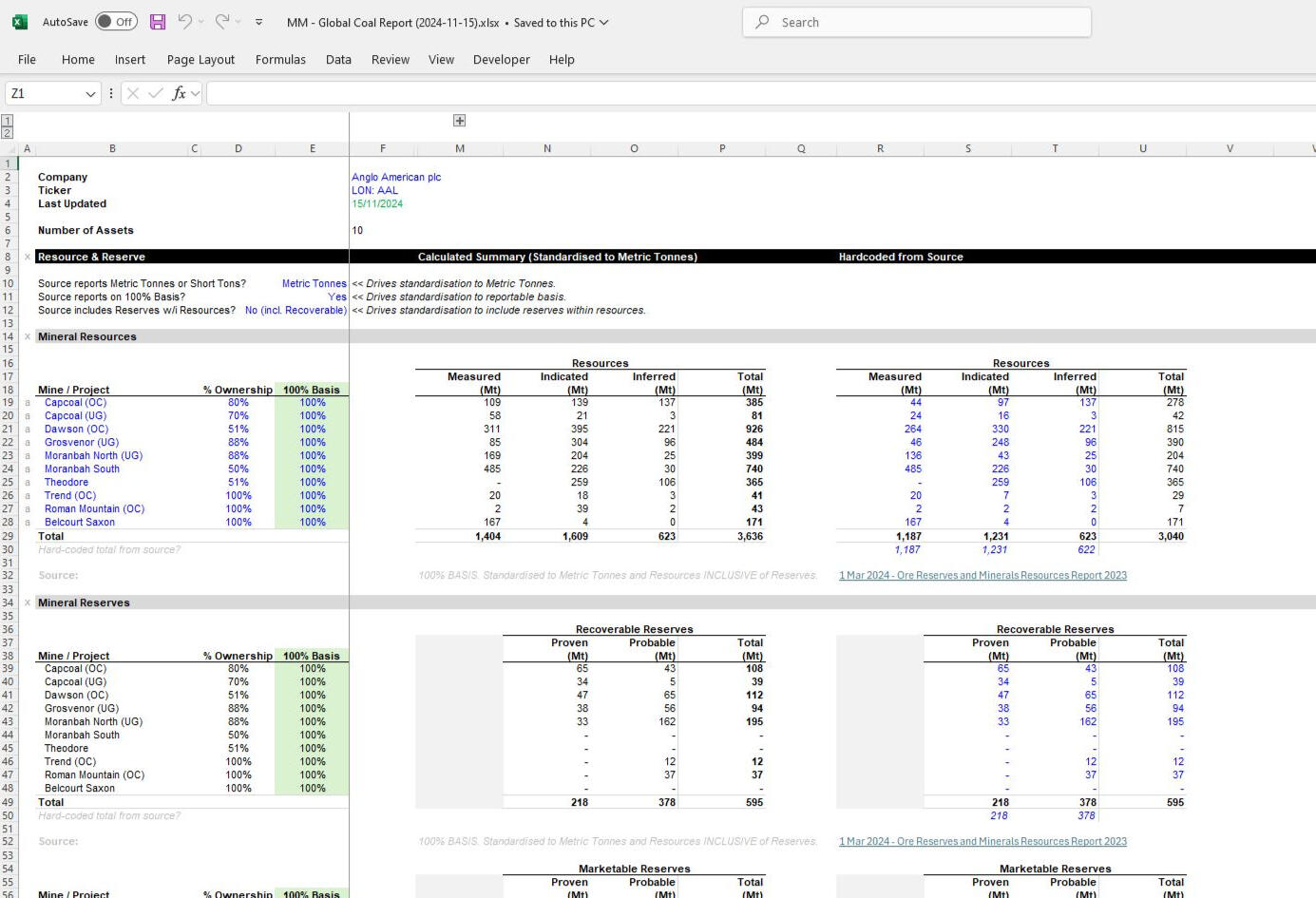Select Roman Mountain (OC) in Mineral Reserves
The height and width of the screenshot is (898, 1316).
tap(94, 774)
